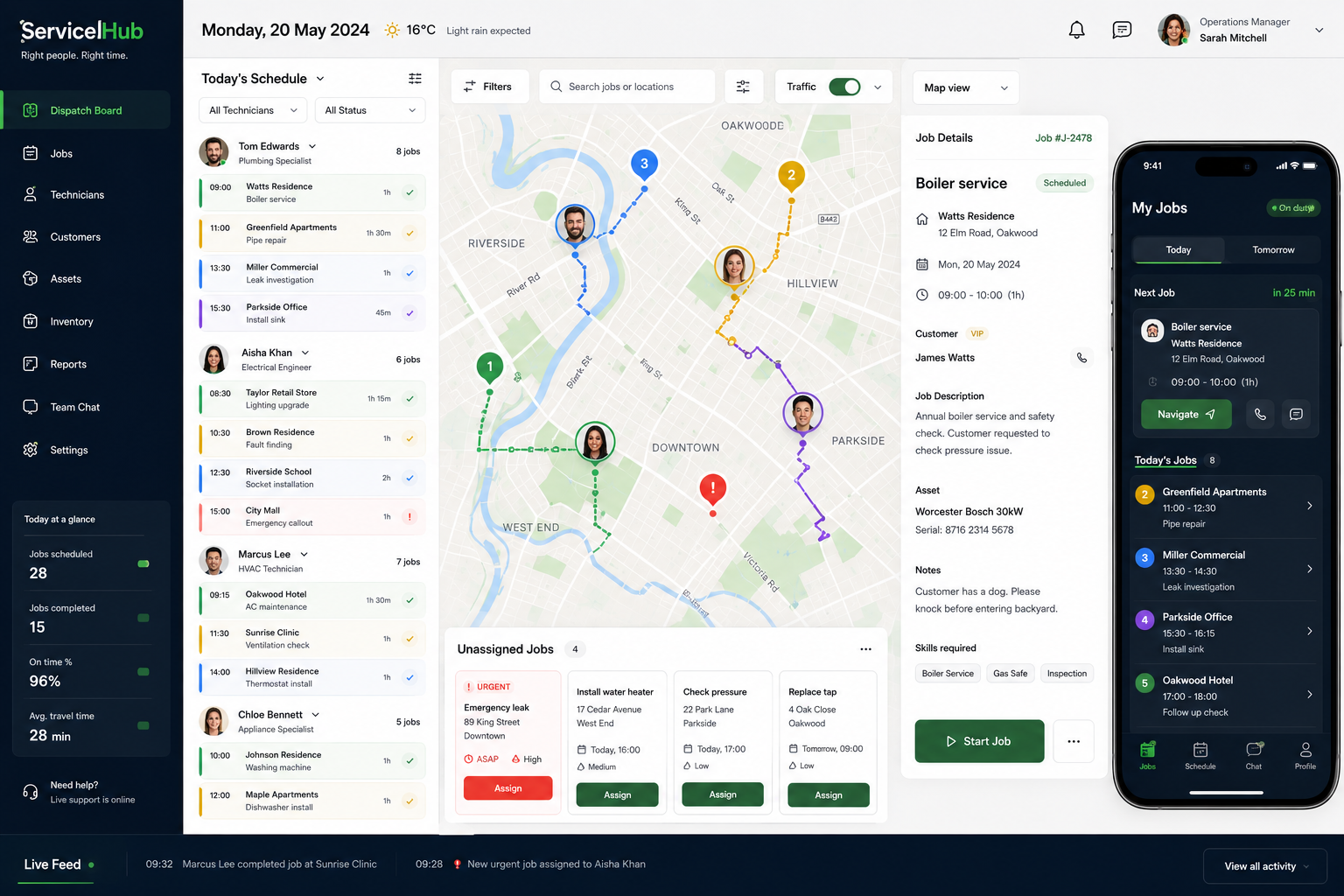Click Navigate in the mobile app
The image size is (1344, 896).
(1186, 415)
